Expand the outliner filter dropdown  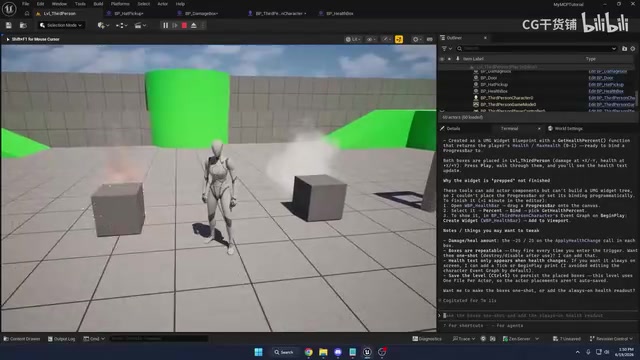(x=447, y=49)
